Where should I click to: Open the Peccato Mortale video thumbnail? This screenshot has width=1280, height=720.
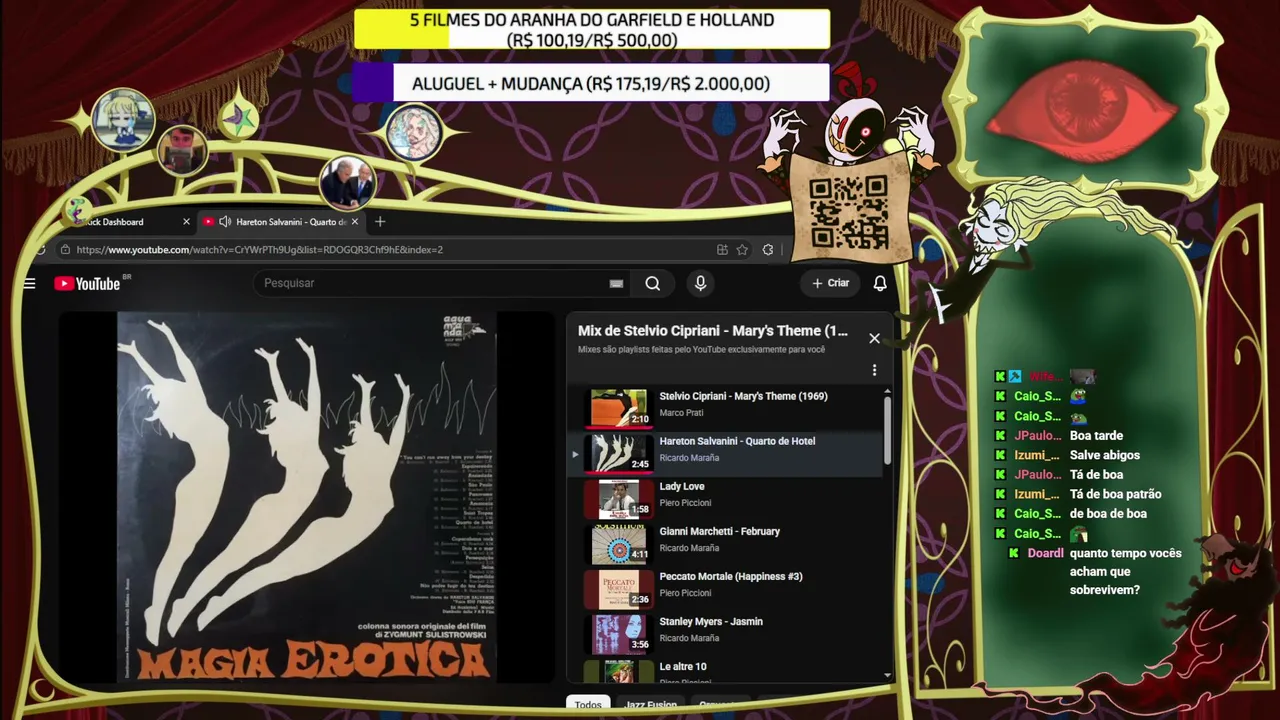(619, 588)
